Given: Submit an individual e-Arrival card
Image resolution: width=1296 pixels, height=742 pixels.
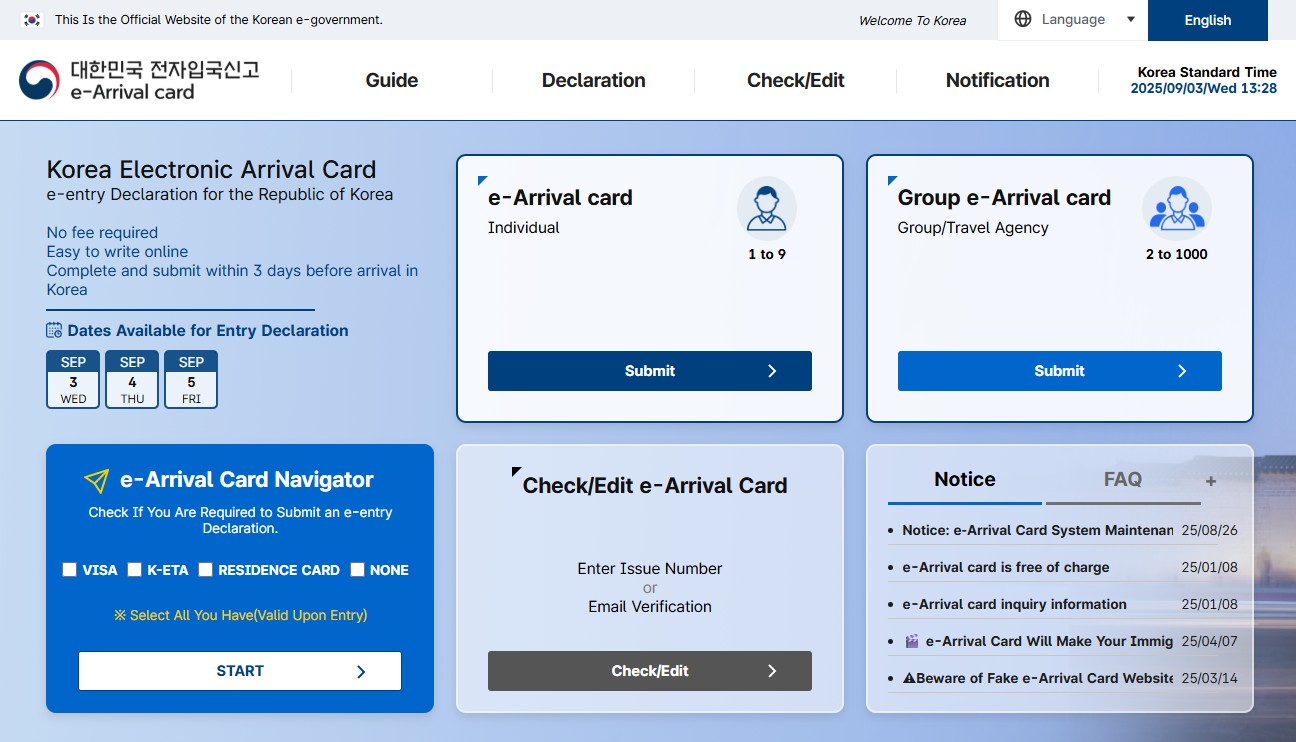Looking at the screenshot, I should point(650,371).
